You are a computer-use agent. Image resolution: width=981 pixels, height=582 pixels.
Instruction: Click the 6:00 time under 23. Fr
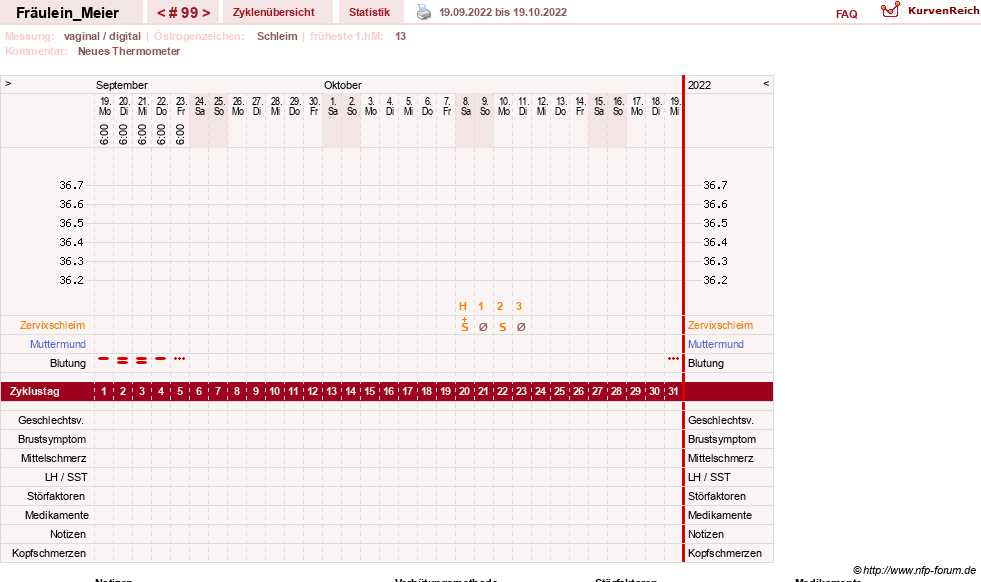tap(180, 134)
